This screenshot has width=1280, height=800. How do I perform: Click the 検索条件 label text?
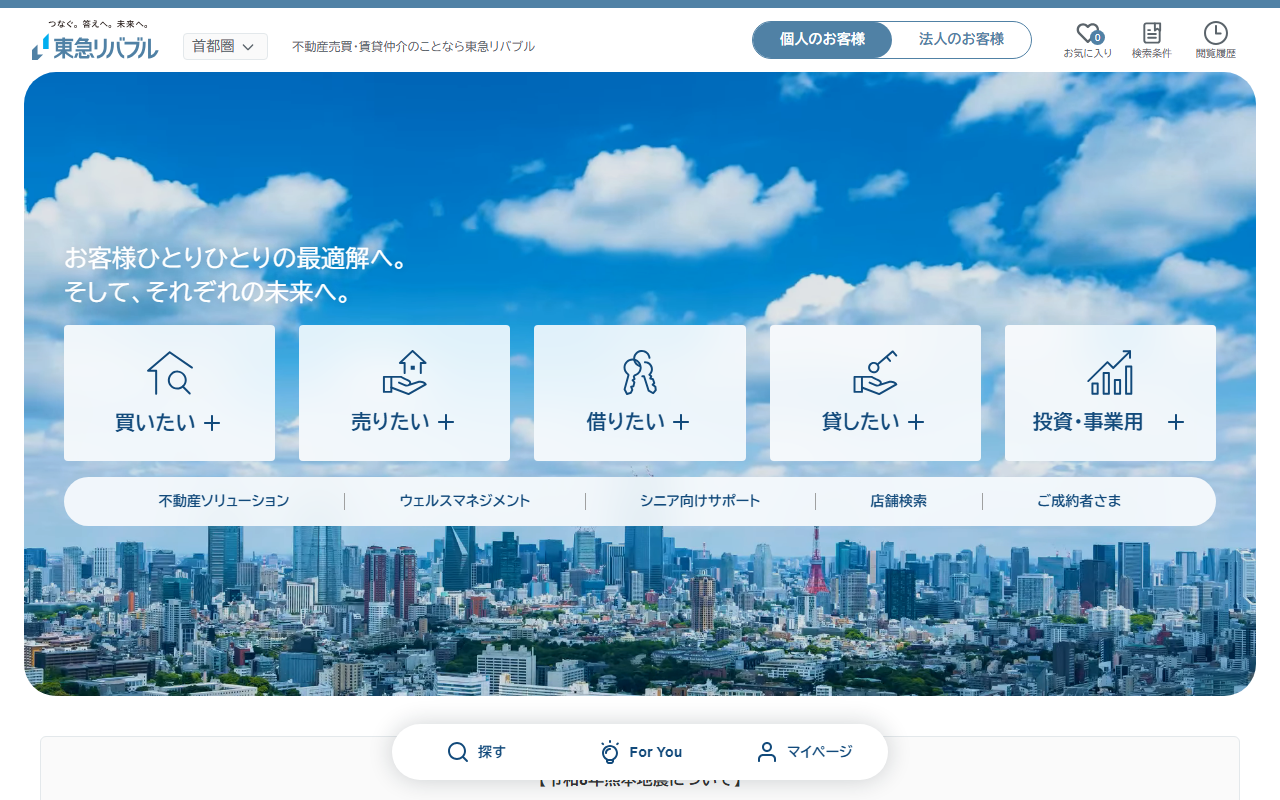point(1152,54)
